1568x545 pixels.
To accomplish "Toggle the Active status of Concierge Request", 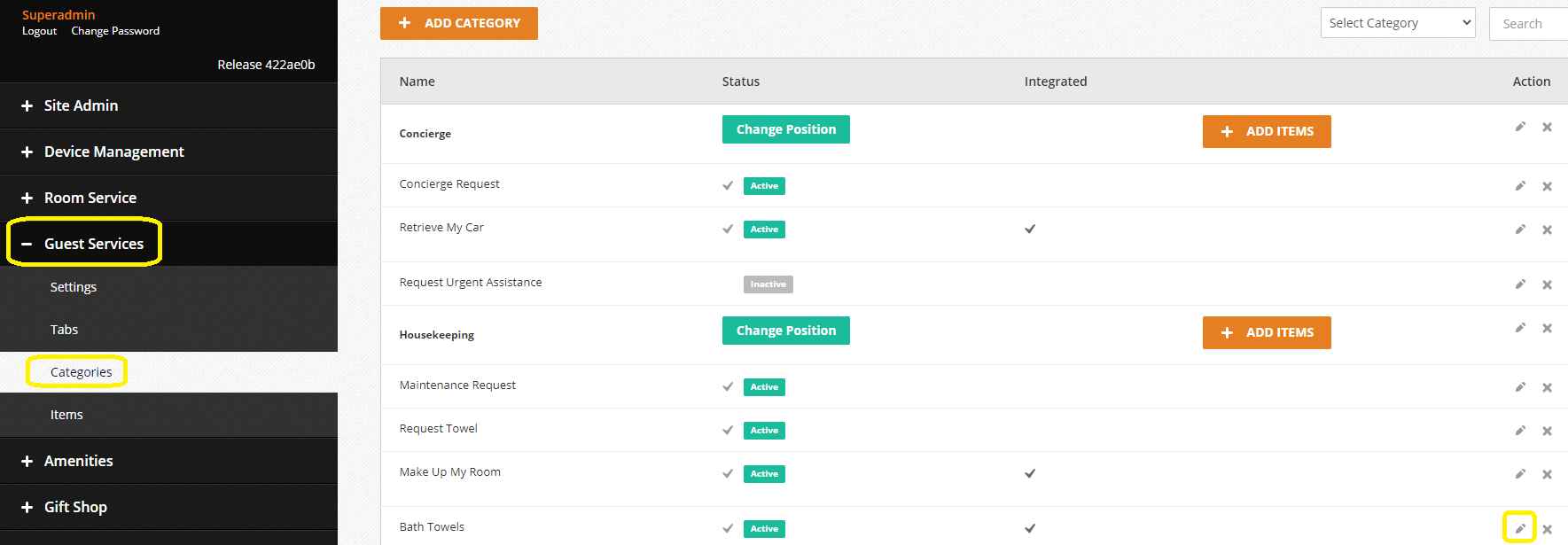I will (763, 186).
